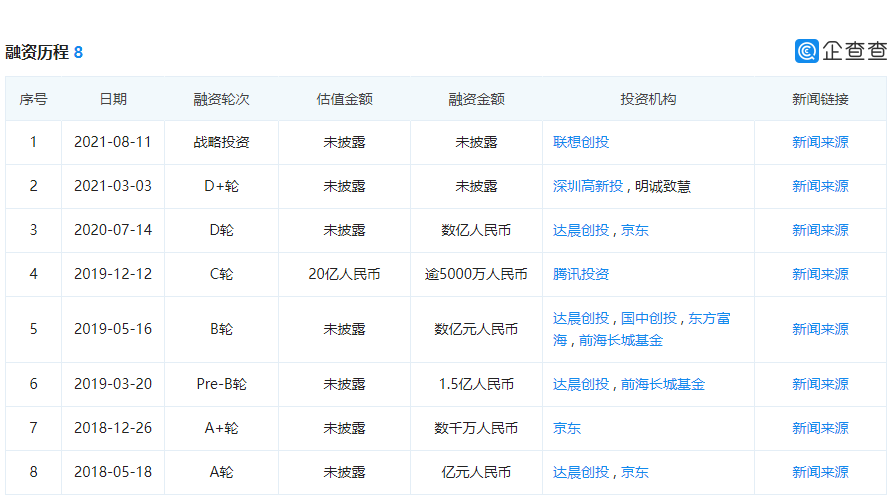Select the date 2021-08-11
The image size is (893, 499).
(x=113, y=142)
